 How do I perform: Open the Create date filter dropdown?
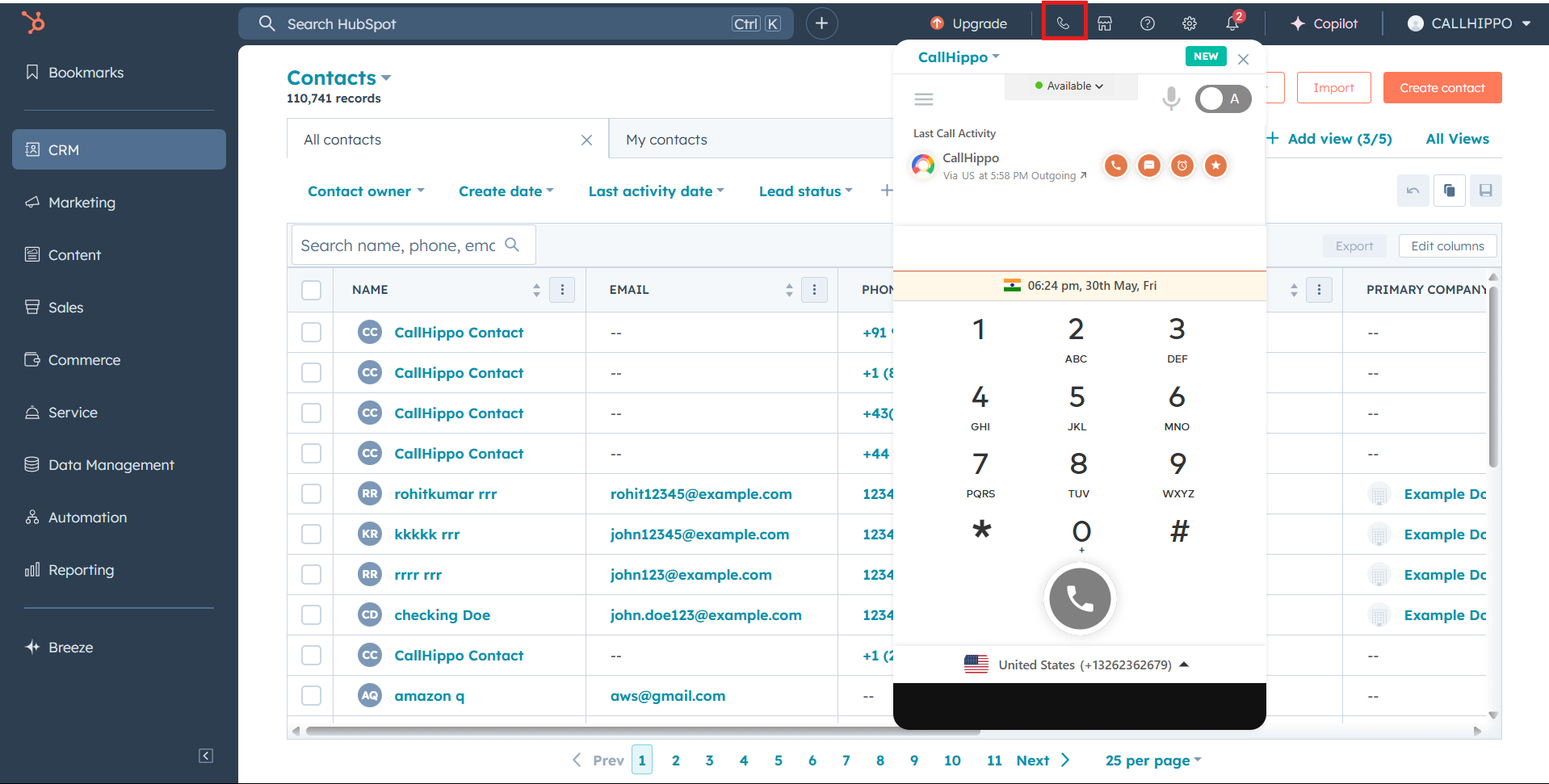[x=506, y=191]
